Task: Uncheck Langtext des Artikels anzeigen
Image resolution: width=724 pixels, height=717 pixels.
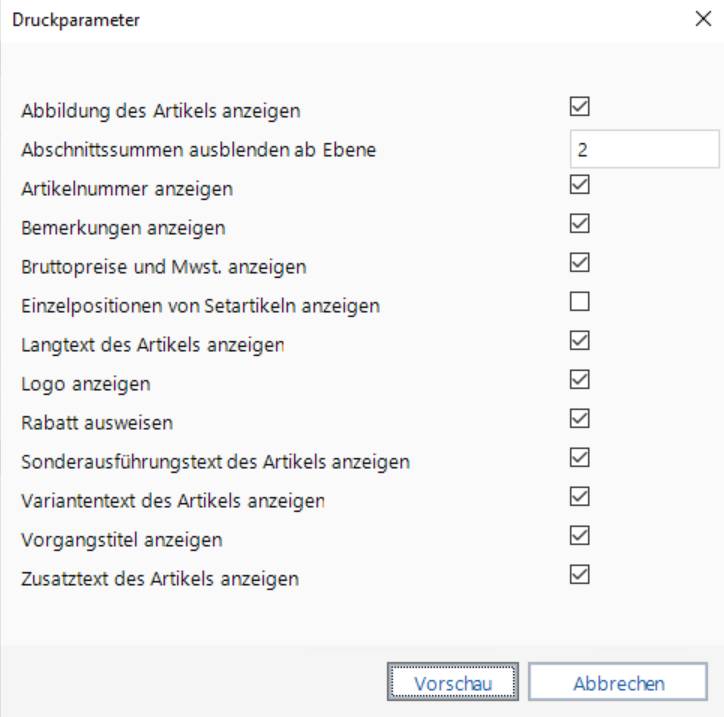Action: click(579, 340)
